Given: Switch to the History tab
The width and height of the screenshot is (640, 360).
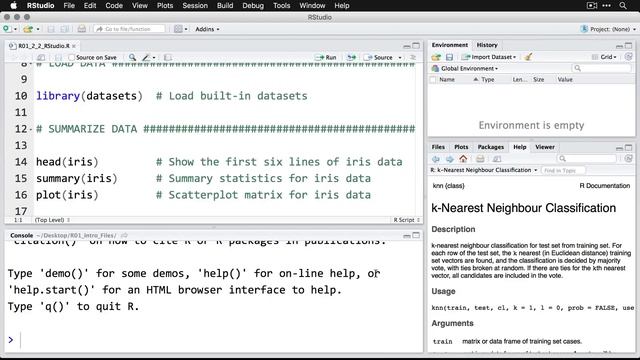Looking at the screenshot, I should [x=487, y=45].
